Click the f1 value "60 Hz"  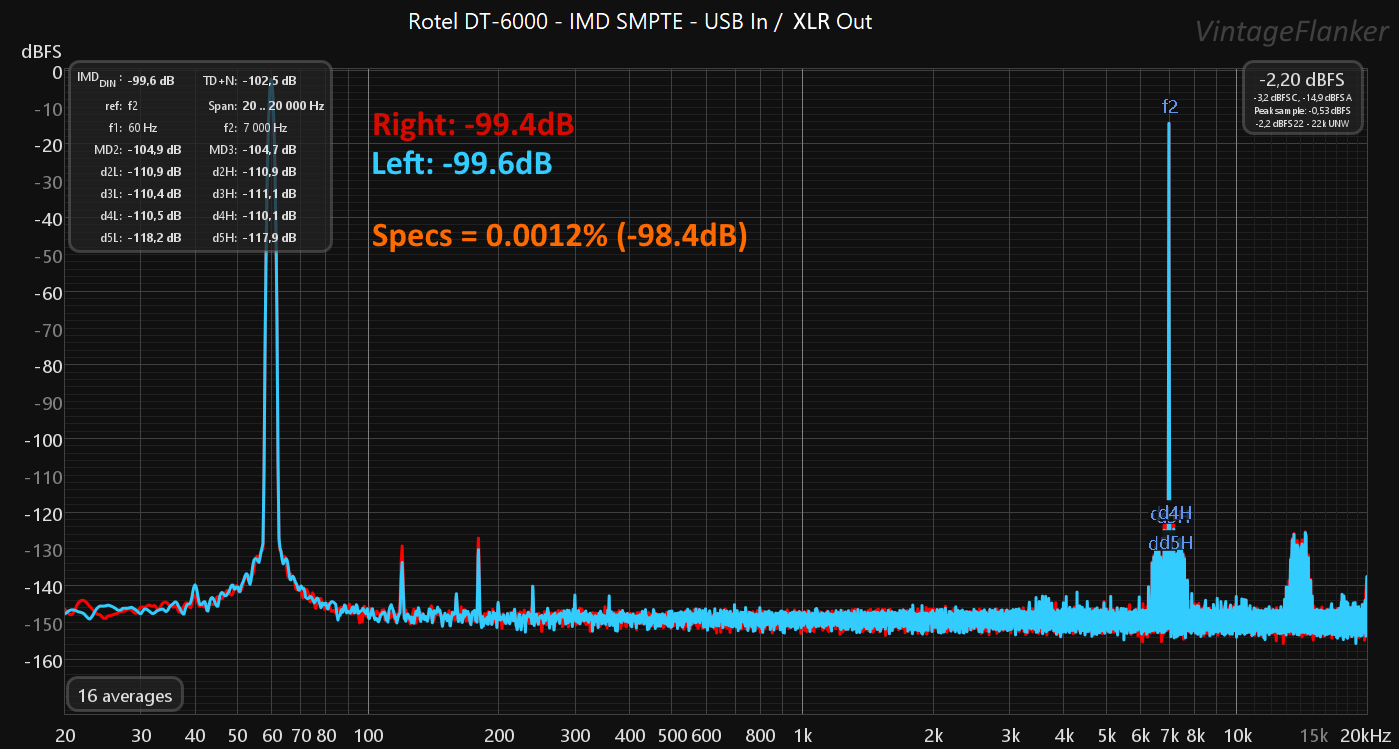click(142, 128)
